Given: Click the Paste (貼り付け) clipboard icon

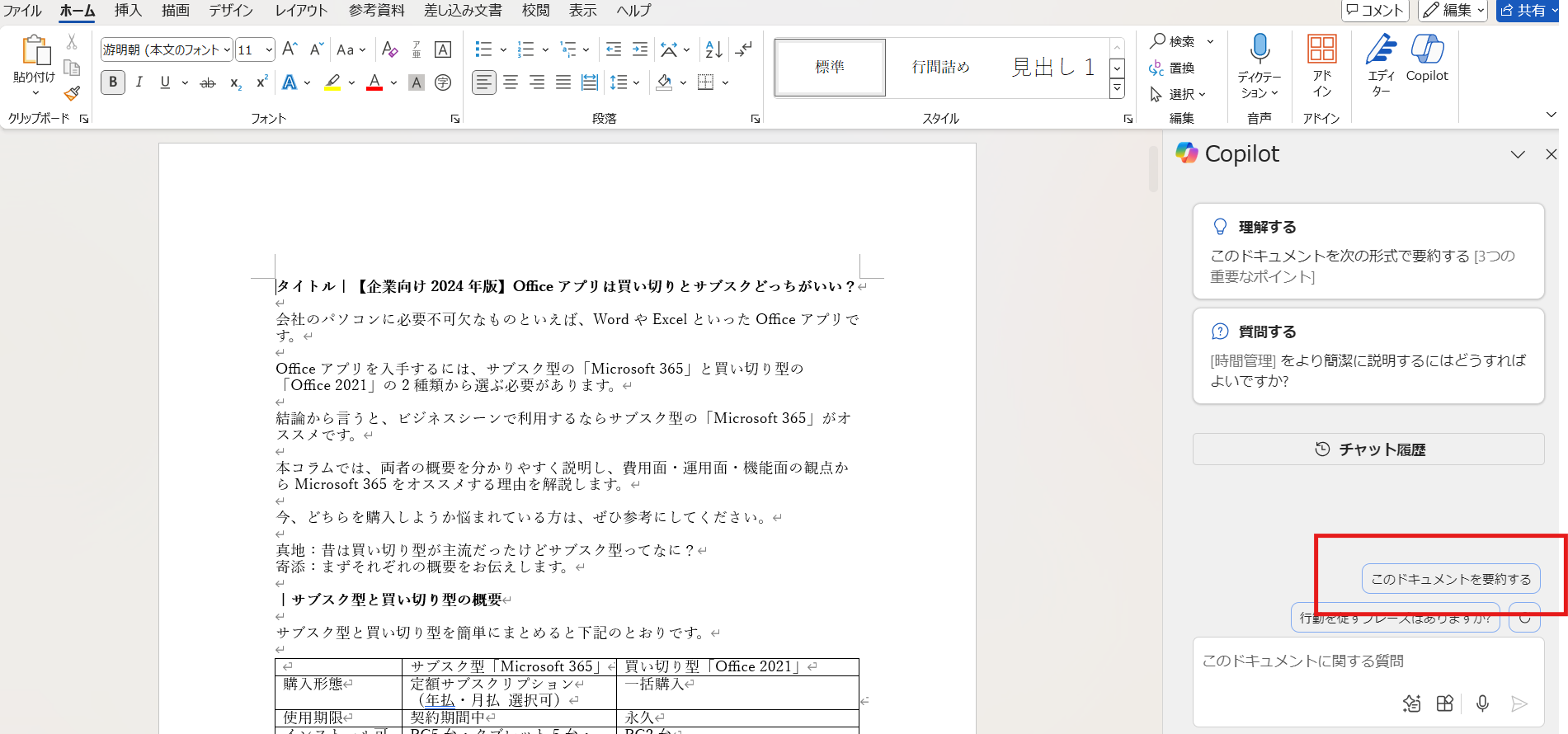Looking at the screenshot, I should (x=35, y=49).
